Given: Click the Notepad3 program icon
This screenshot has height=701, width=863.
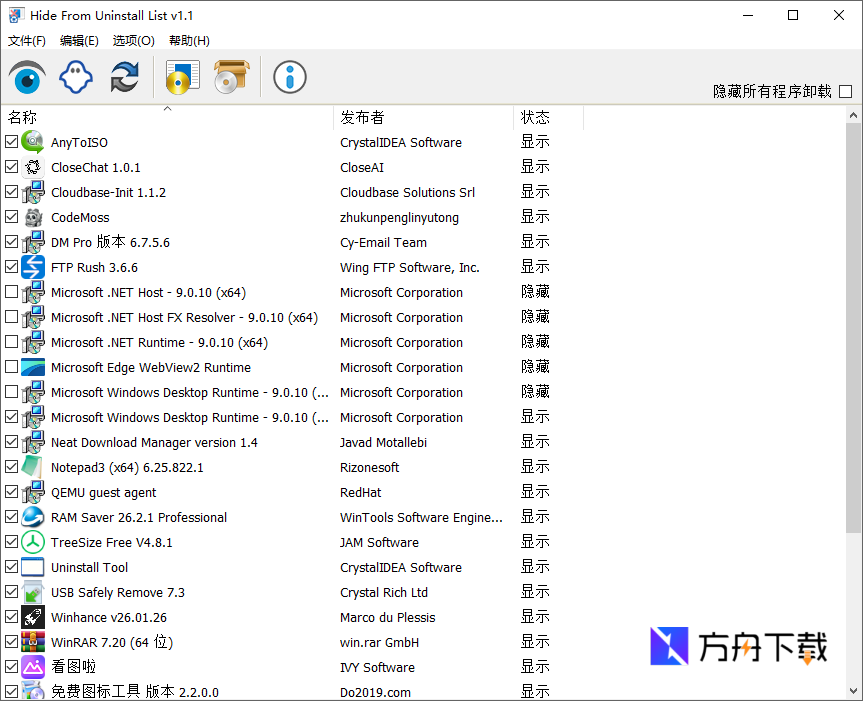Looking at the screenshot, I should coord(33,467).
